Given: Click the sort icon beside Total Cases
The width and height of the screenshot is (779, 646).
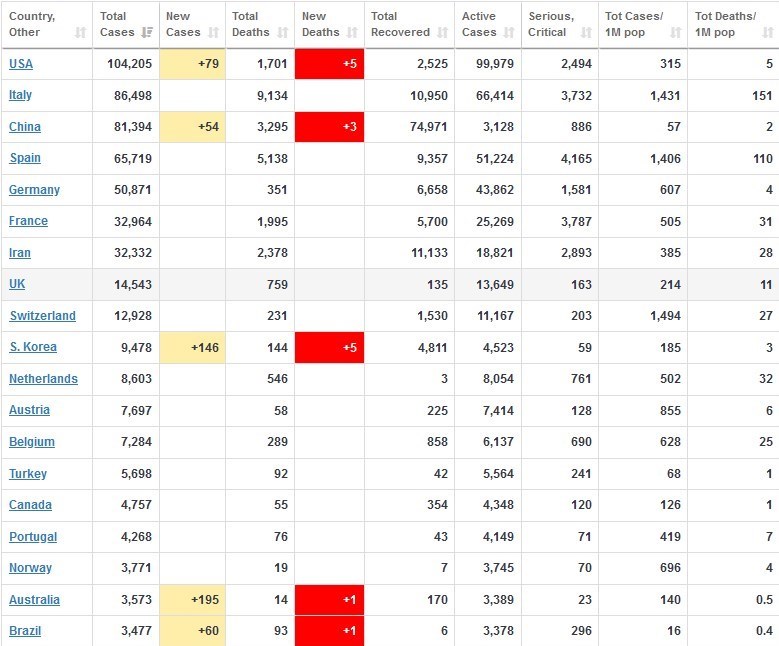Looking at the screenshot, I should [146, 32].
